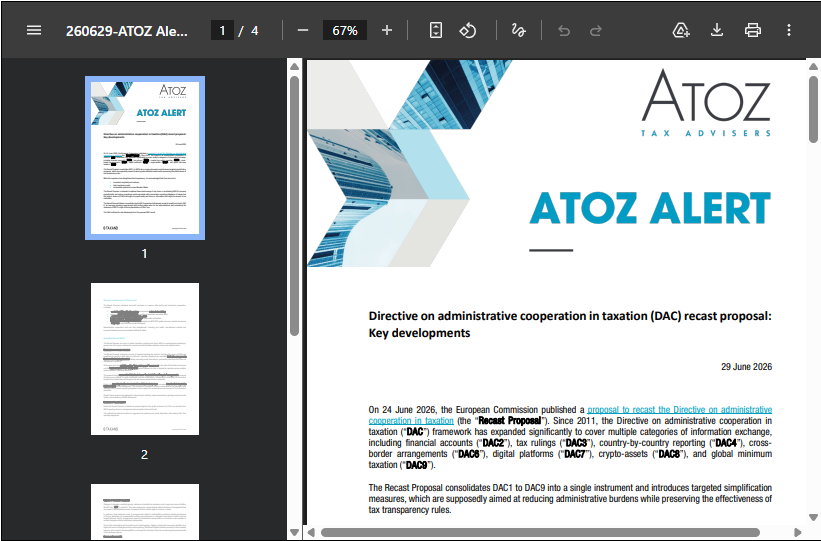Click the total pages count '4'
Screen dimensions: 821x541
(254, 31)
